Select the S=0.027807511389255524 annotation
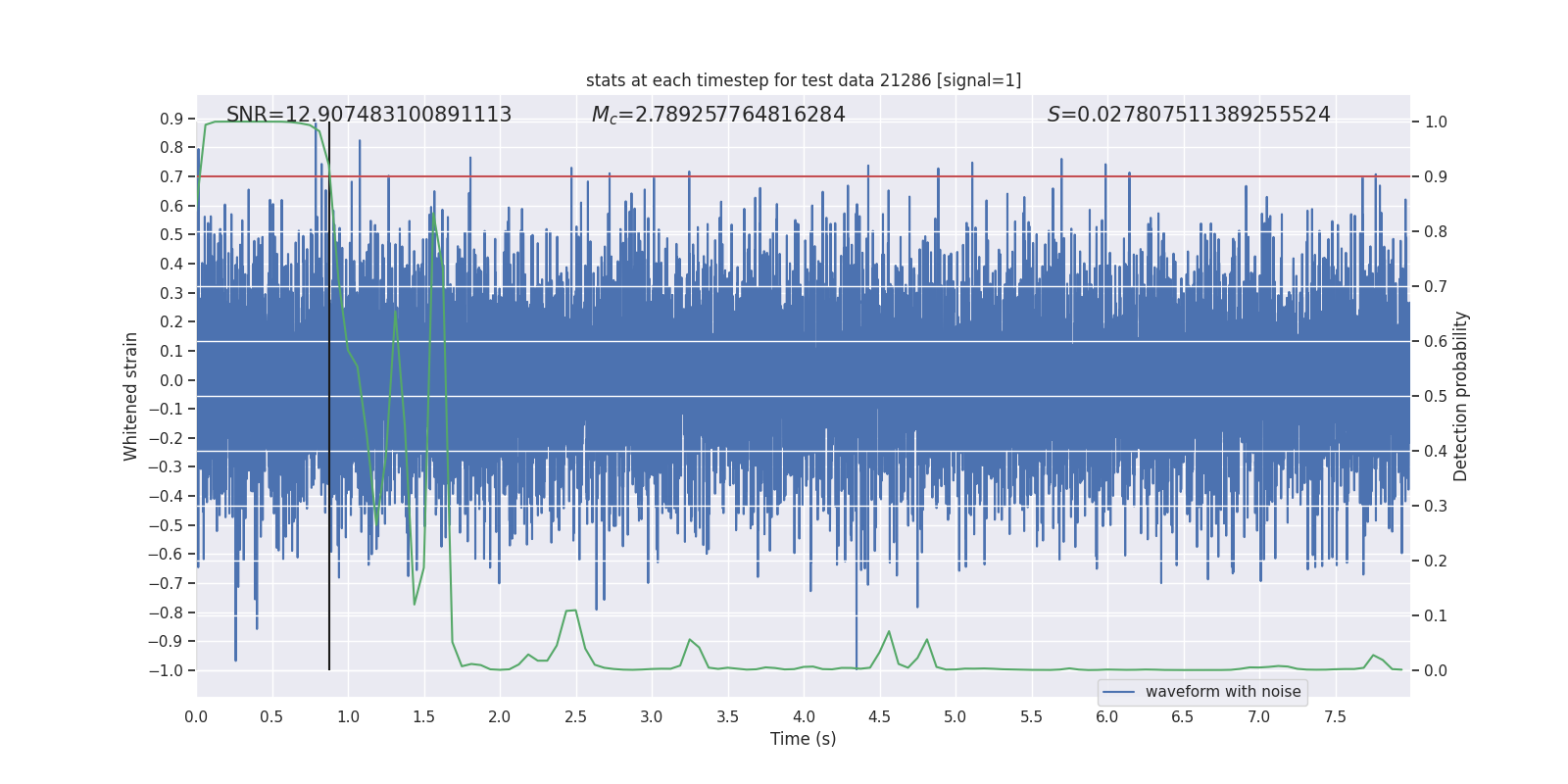The image size is (1568, 784). 1189,115
